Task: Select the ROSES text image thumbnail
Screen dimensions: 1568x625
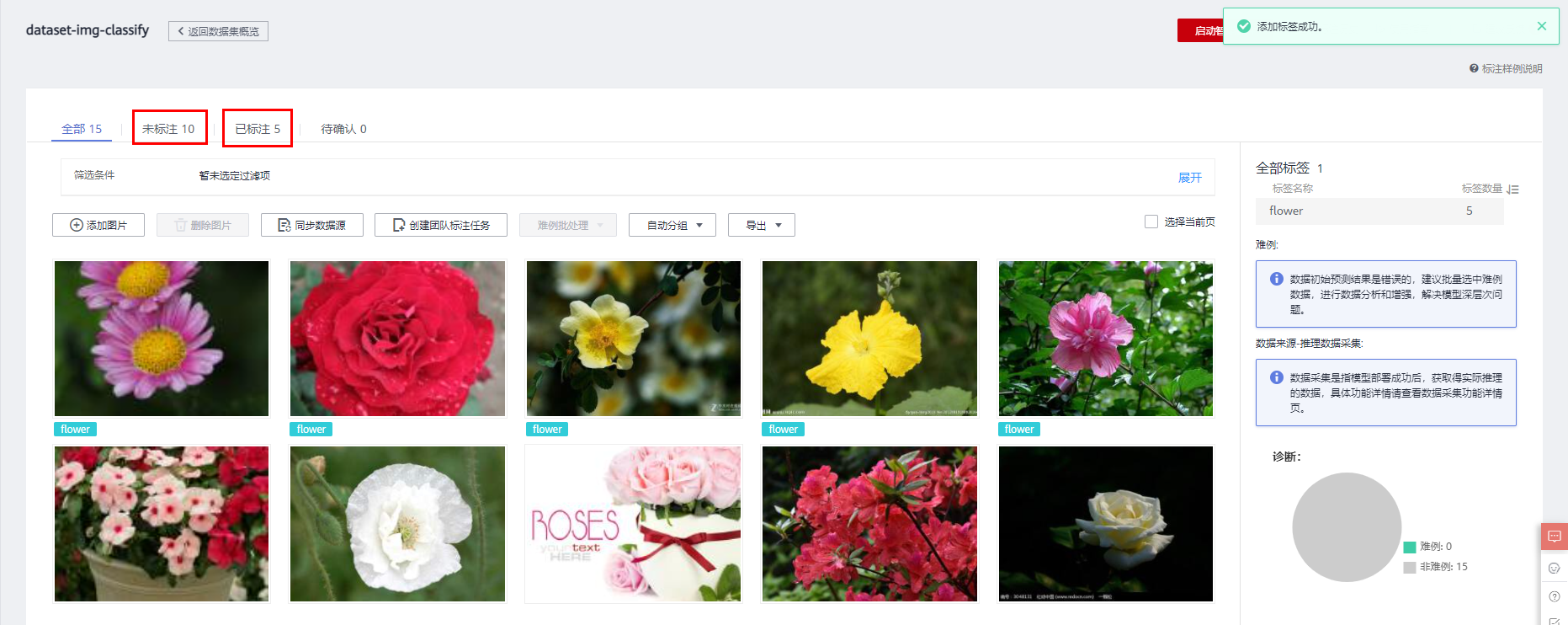Action: click(634, 524)
